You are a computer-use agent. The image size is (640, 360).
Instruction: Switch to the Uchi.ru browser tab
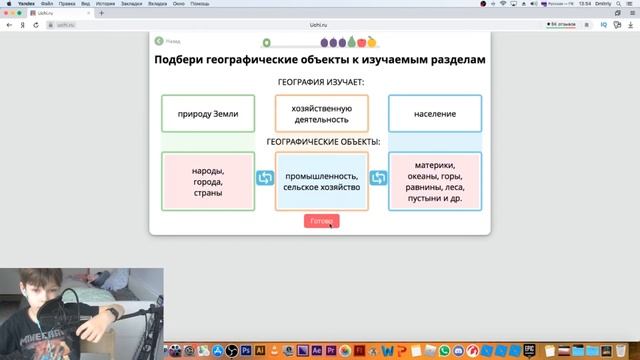(x=61, y=13)
